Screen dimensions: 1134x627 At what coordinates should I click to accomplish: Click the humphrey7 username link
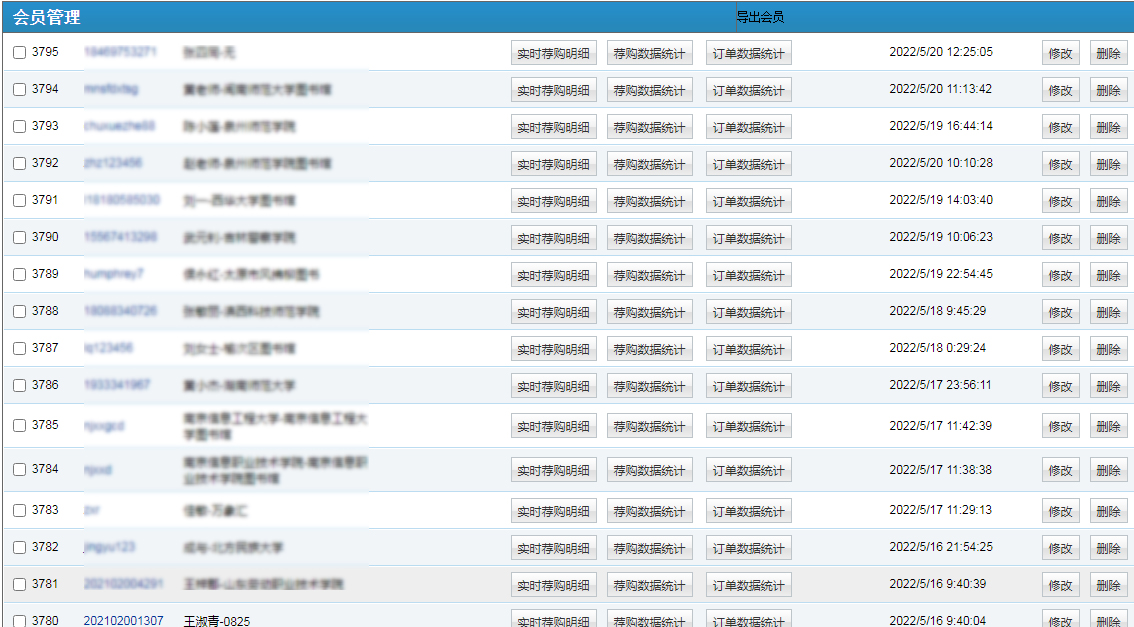tap(113, 274)
